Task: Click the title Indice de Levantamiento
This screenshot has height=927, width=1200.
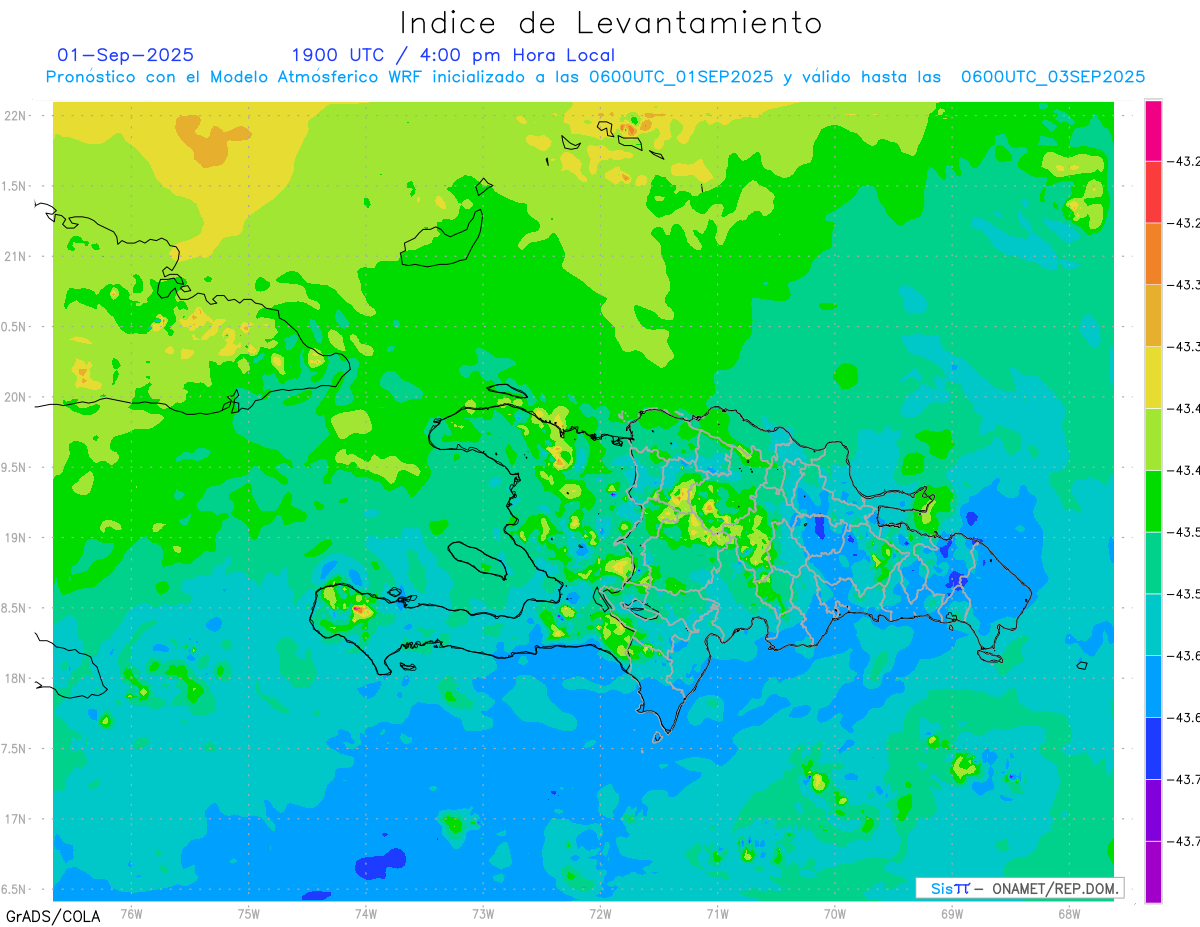Action: coord(611,23)
